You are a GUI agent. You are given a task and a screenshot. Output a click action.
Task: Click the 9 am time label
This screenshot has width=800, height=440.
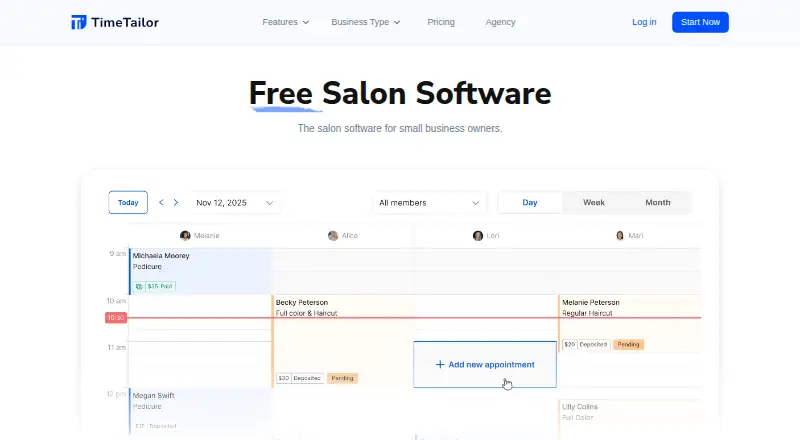(117, 254)
